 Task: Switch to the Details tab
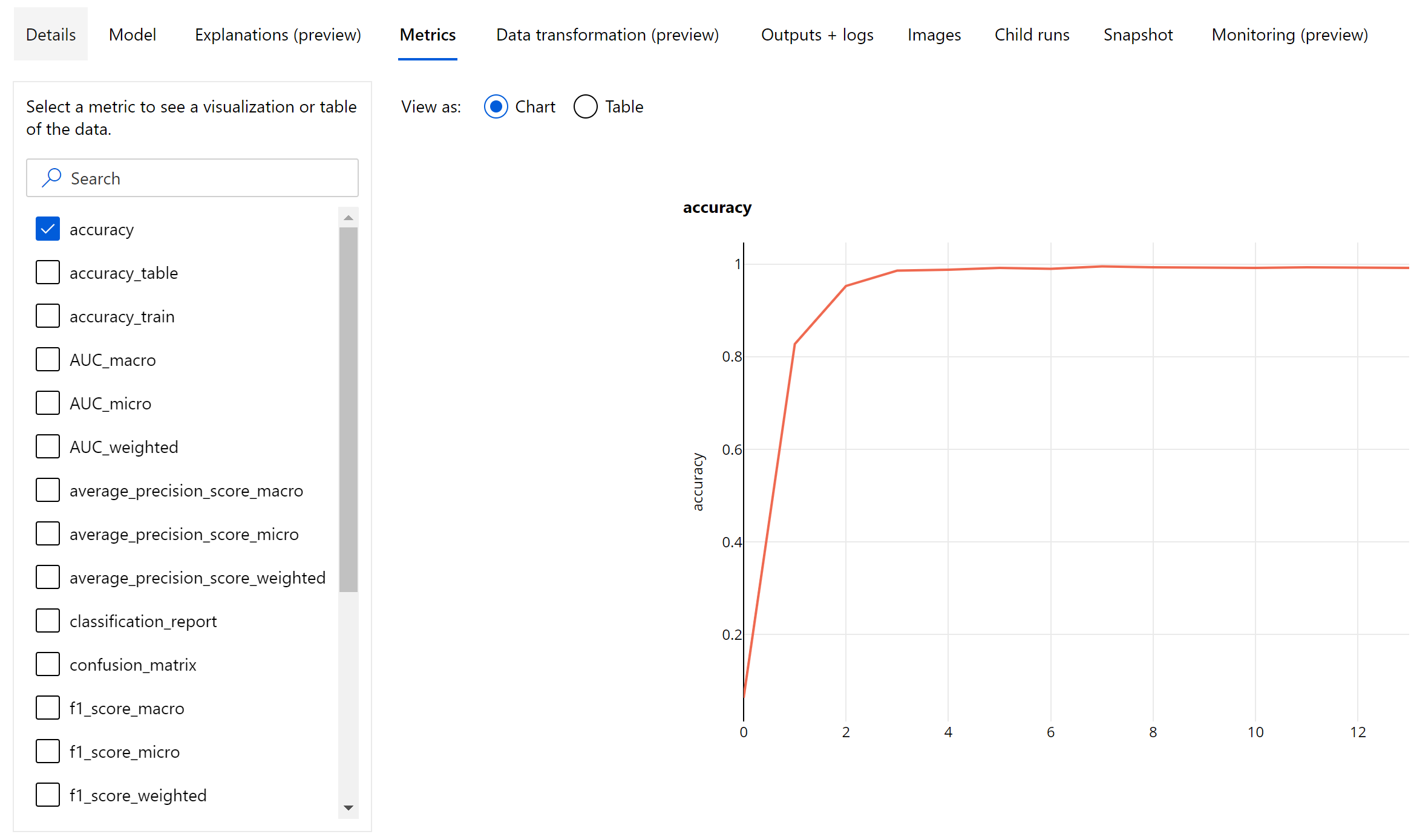[50, 34]
